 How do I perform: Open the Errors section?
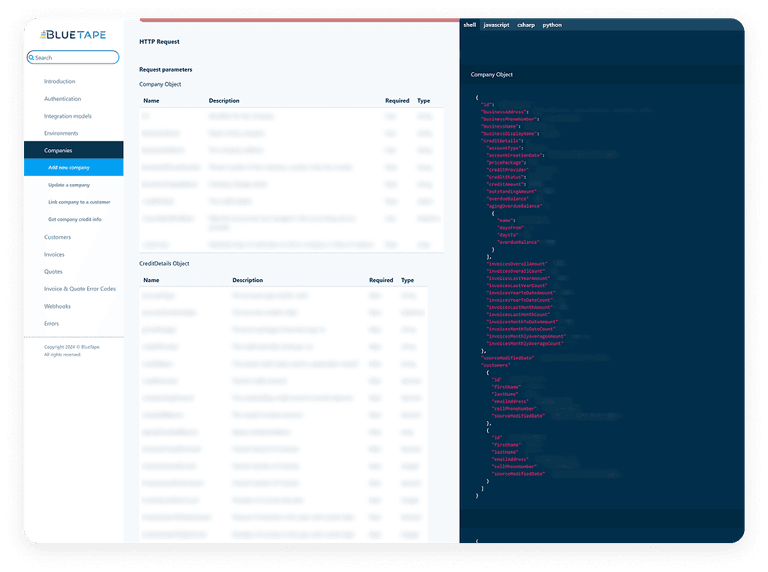[51, 324]
